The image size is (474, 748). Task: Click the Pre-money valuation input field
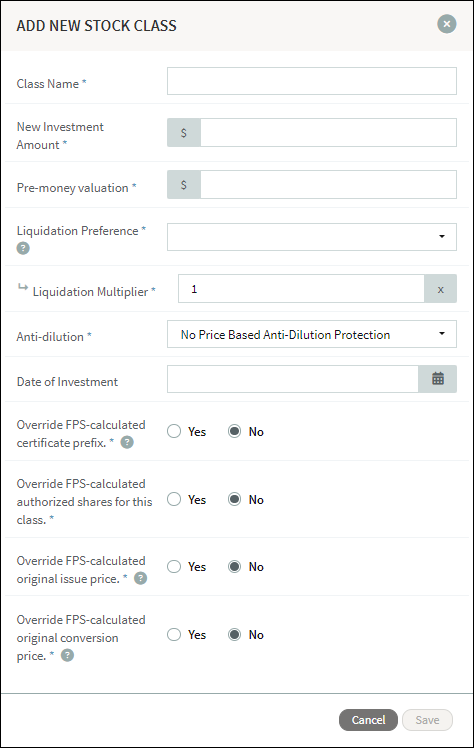(329, 185)
